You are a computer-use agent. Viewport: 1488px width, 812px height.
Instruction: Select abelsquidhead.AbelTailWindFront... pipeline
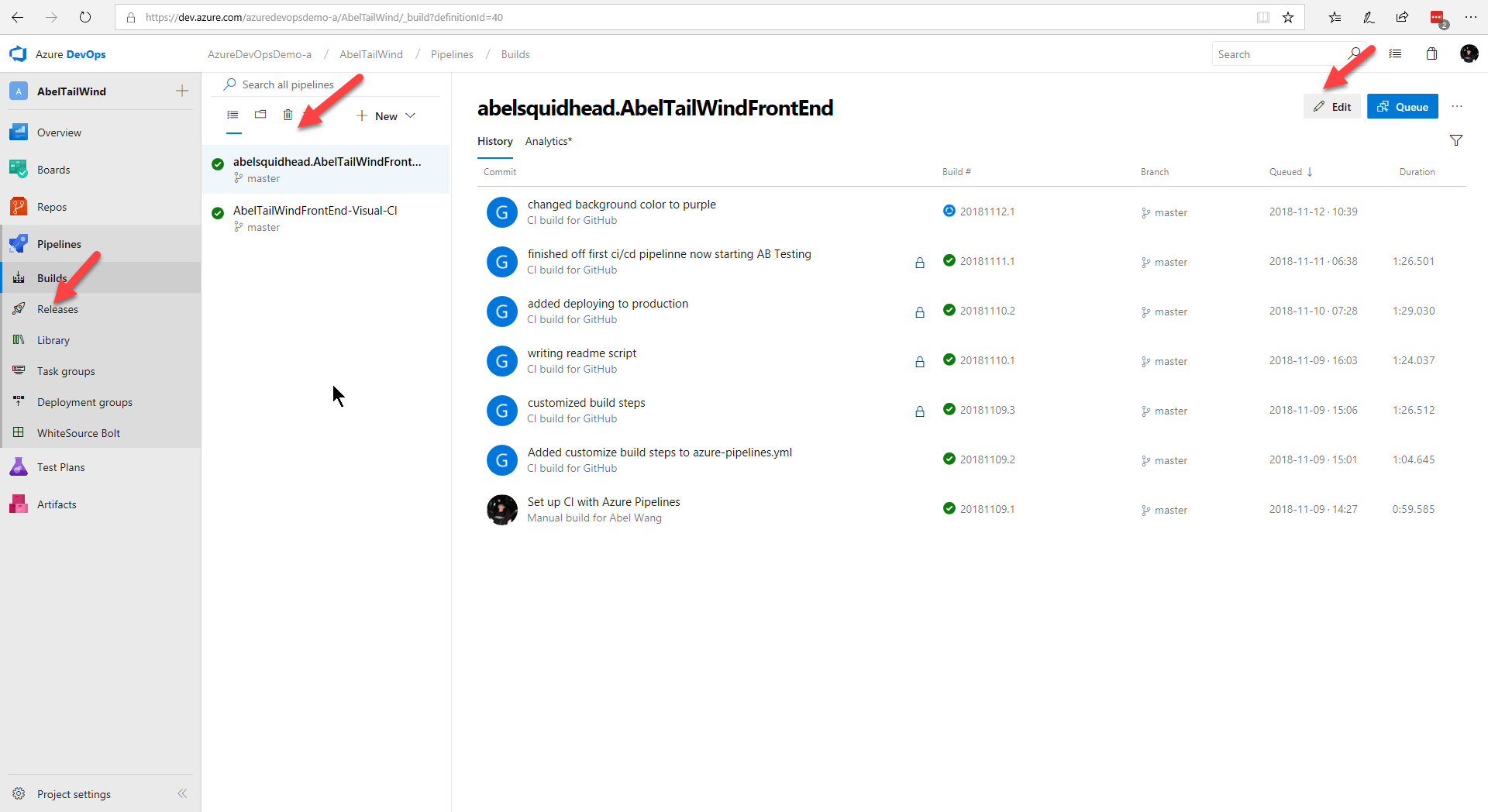point(326,169)
